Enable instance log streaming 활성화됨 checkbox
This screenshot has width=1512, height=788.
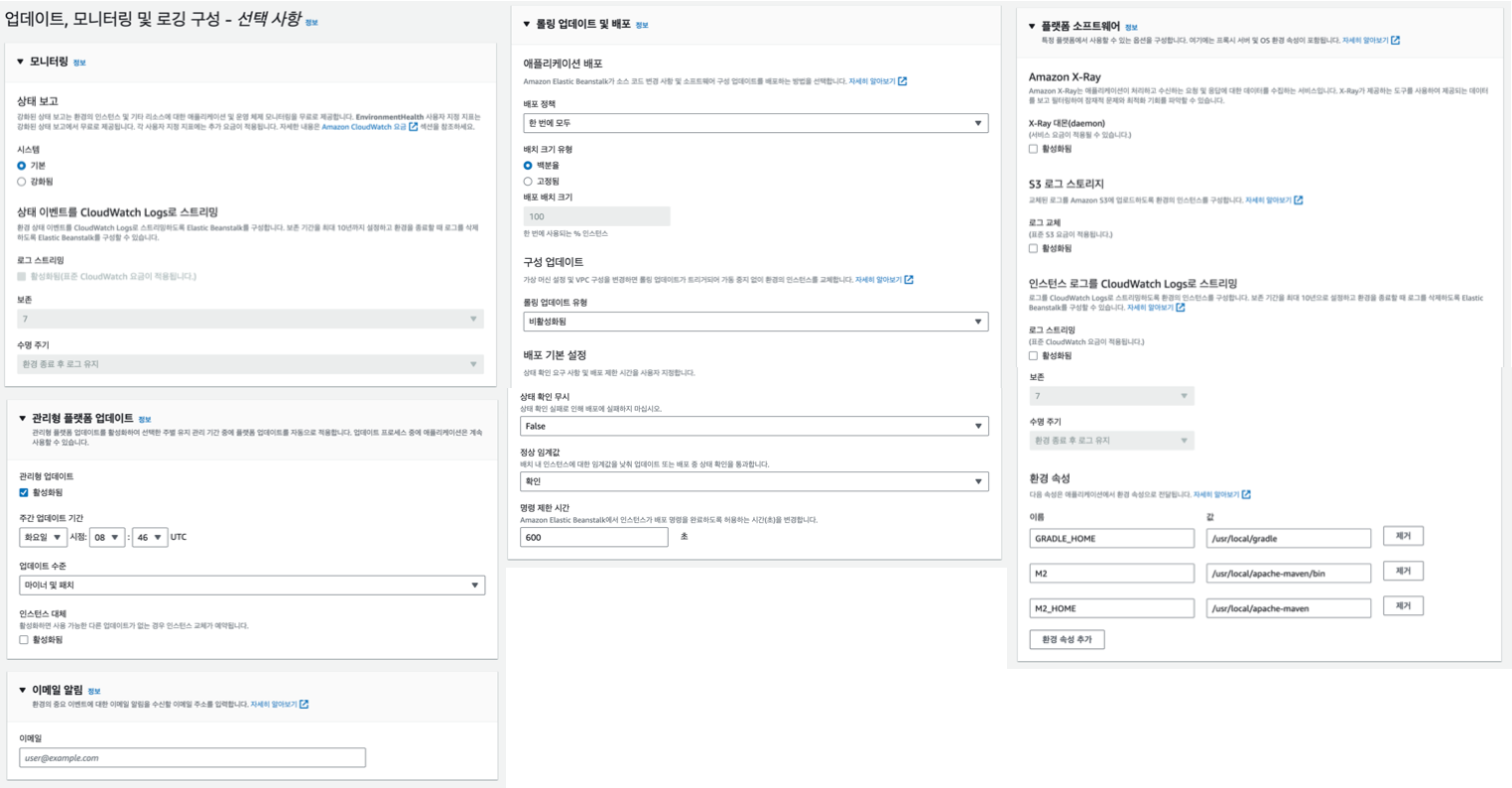coord(1034,355)
